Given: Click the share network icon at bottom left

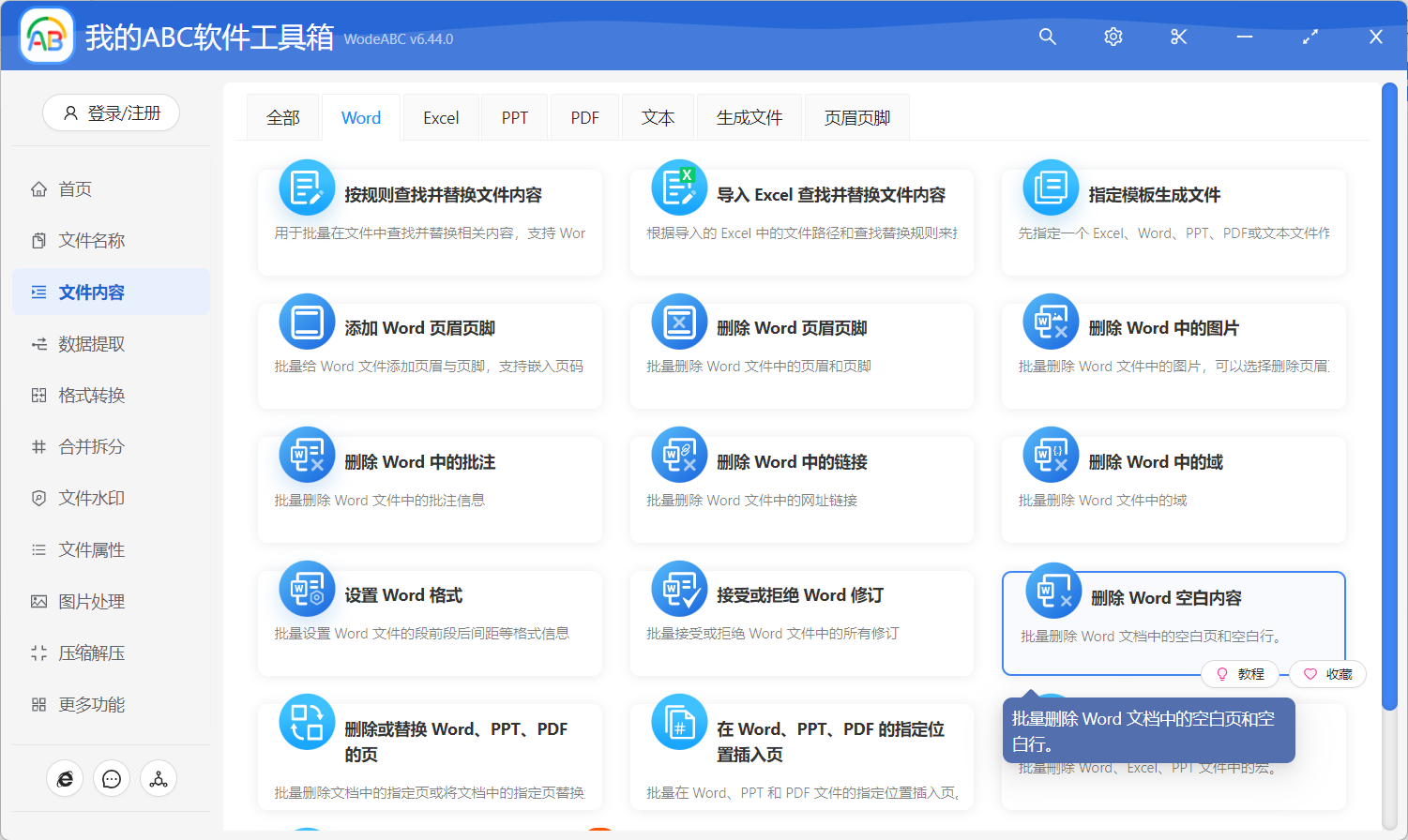Looking at the screenshot, I should click(158, 778).
